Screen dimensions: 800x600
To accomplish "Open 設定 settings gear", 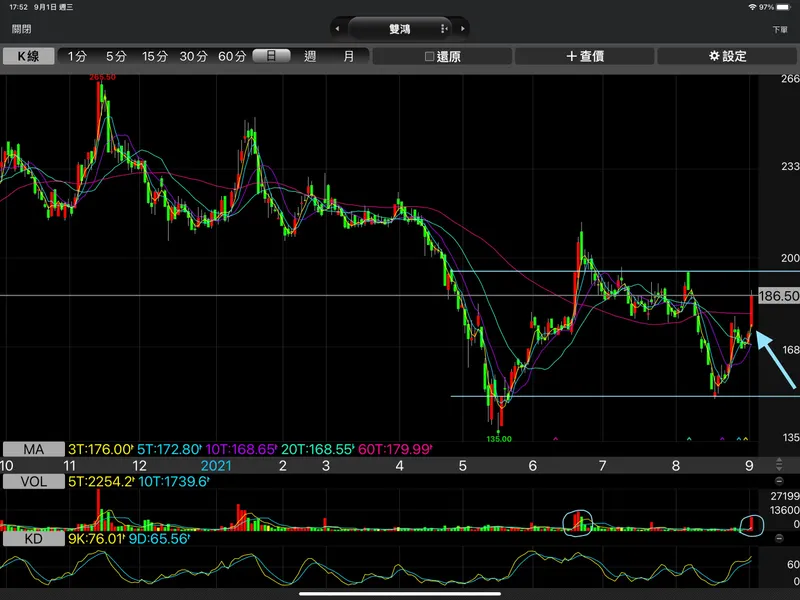I will point(728,57).
